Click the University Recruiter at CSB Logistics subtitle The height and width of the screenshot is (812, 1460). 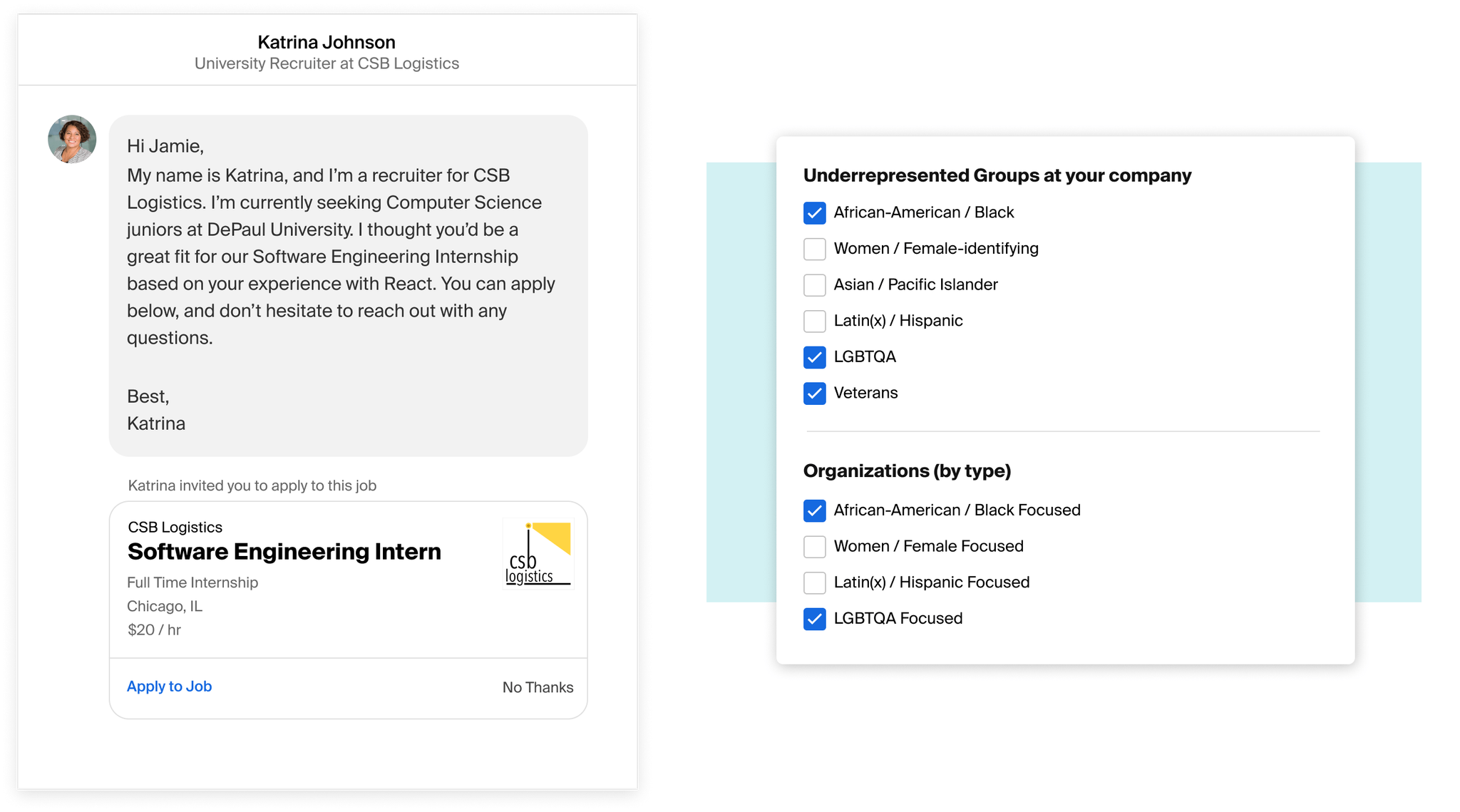point(327,63)
